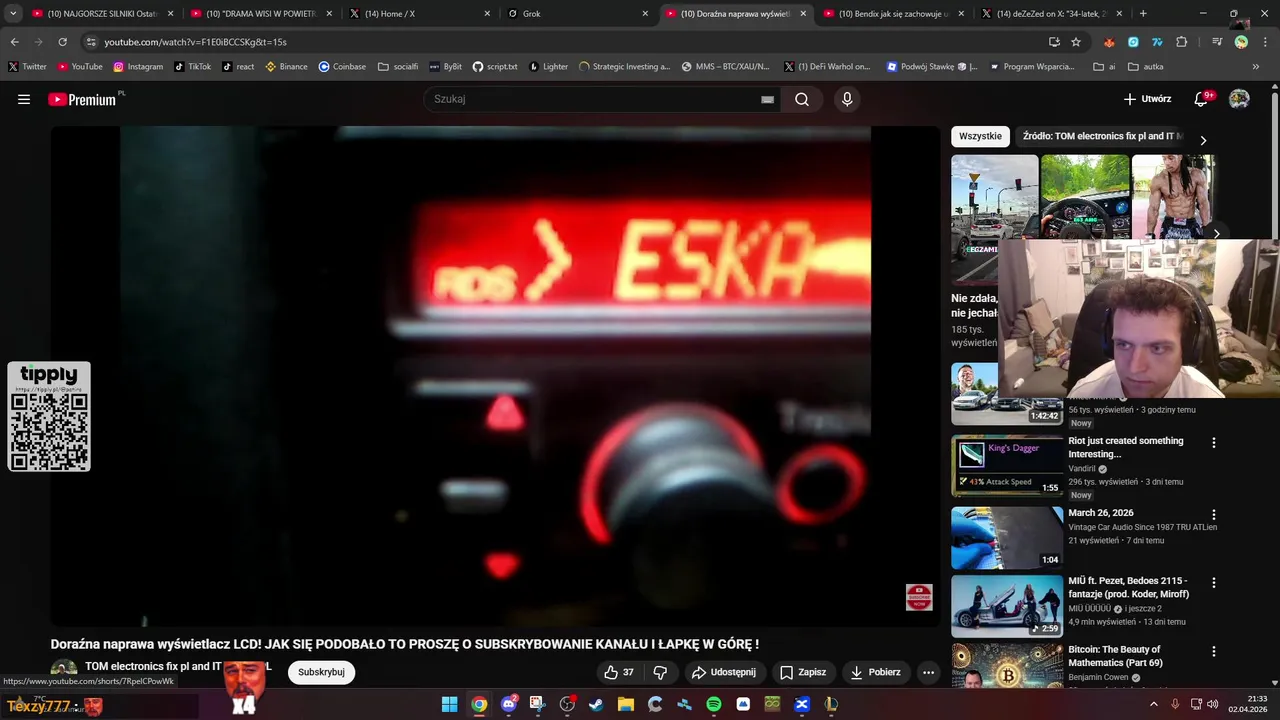Show next filter chips with arrow

tap(1203, 141)
